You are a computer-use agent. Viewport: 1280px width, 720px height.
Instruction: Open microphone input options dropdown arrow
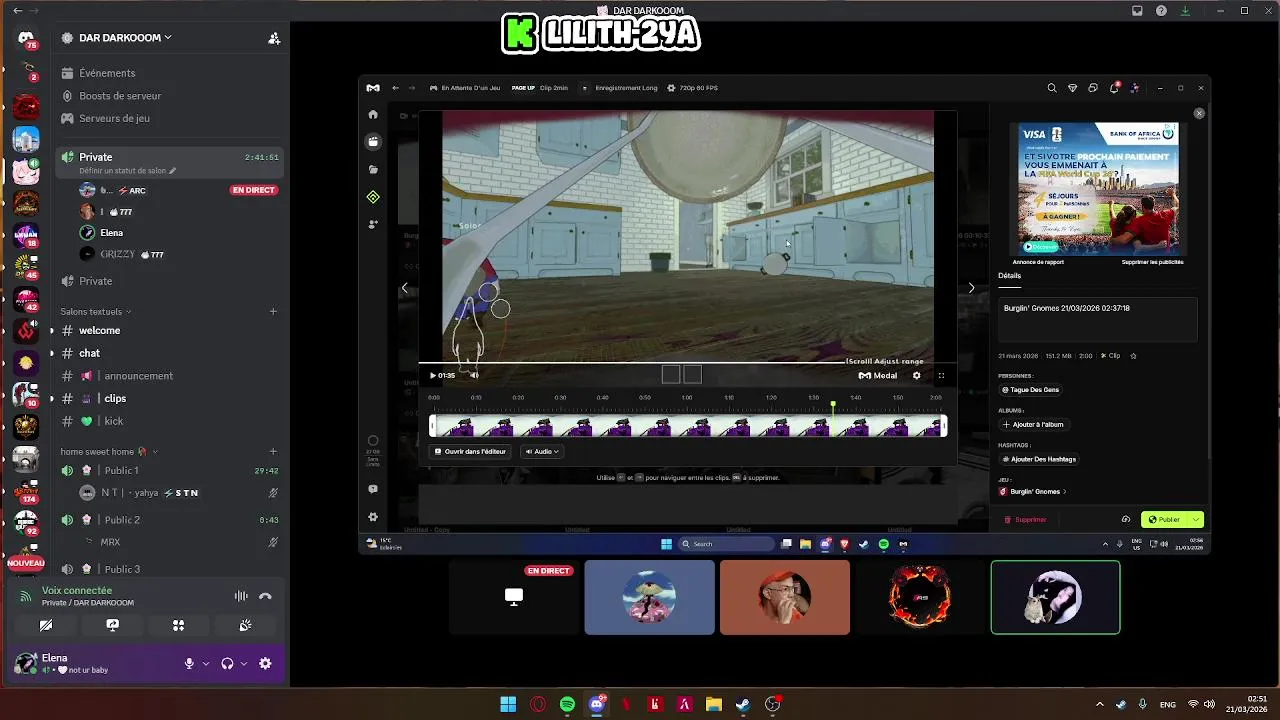coord(206,663)
